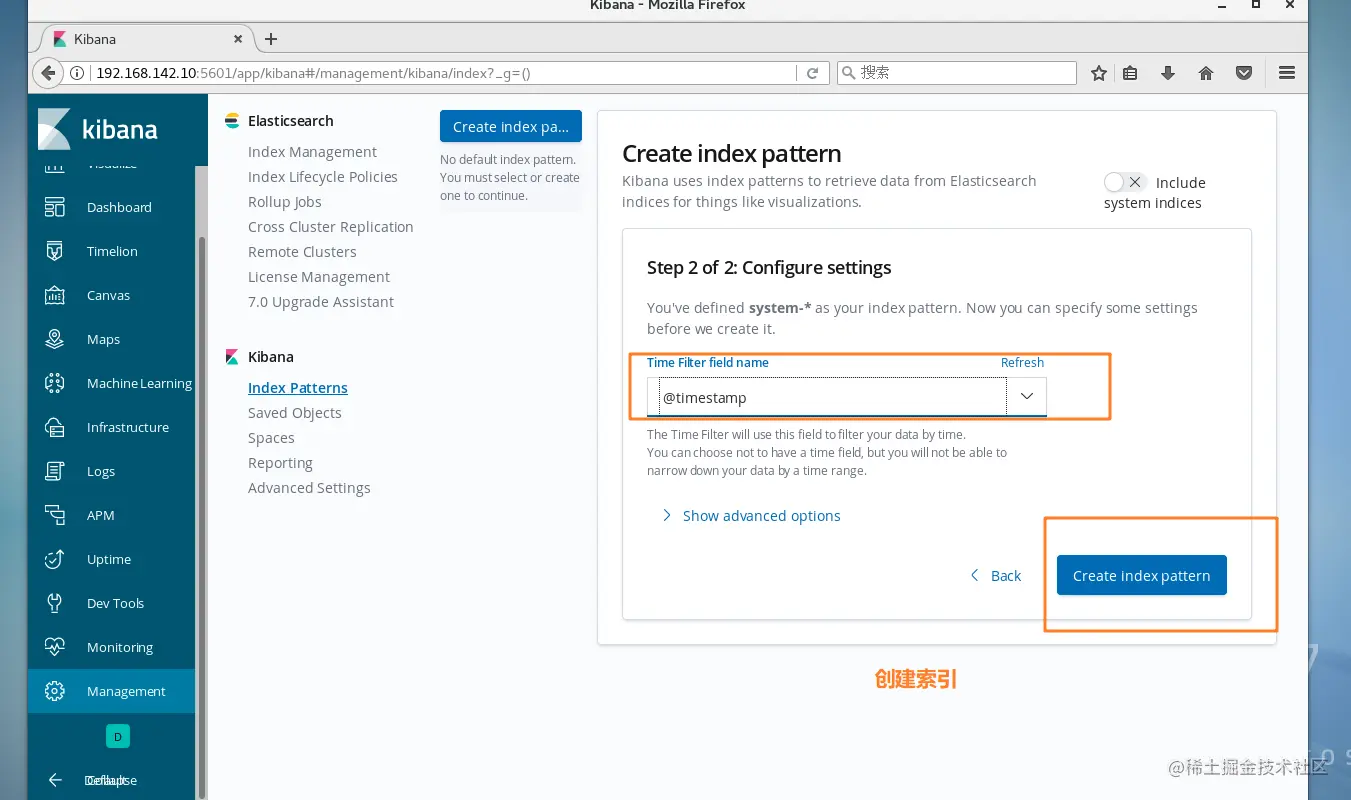The height and width of the screenshot is (800, 1351).
Task: Open the Canvas app
Action: click(x=107, y=295)
